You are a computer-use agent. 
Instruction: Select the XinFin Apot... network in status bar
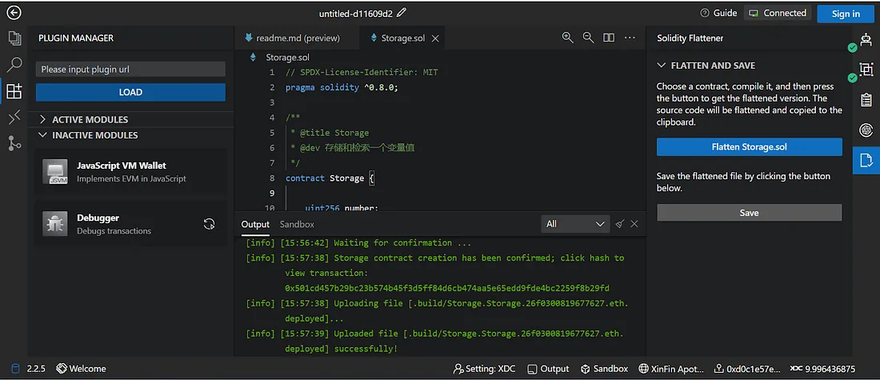[x=671, y=369]
